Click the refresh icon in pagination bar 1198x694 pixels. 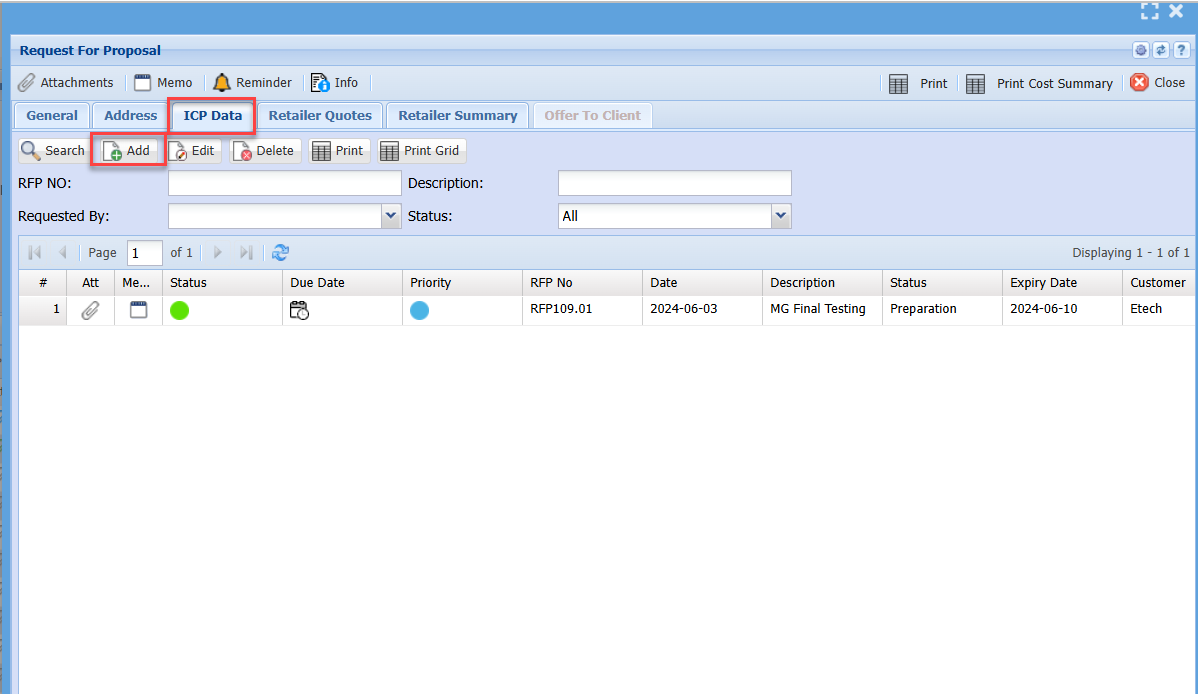281,253
